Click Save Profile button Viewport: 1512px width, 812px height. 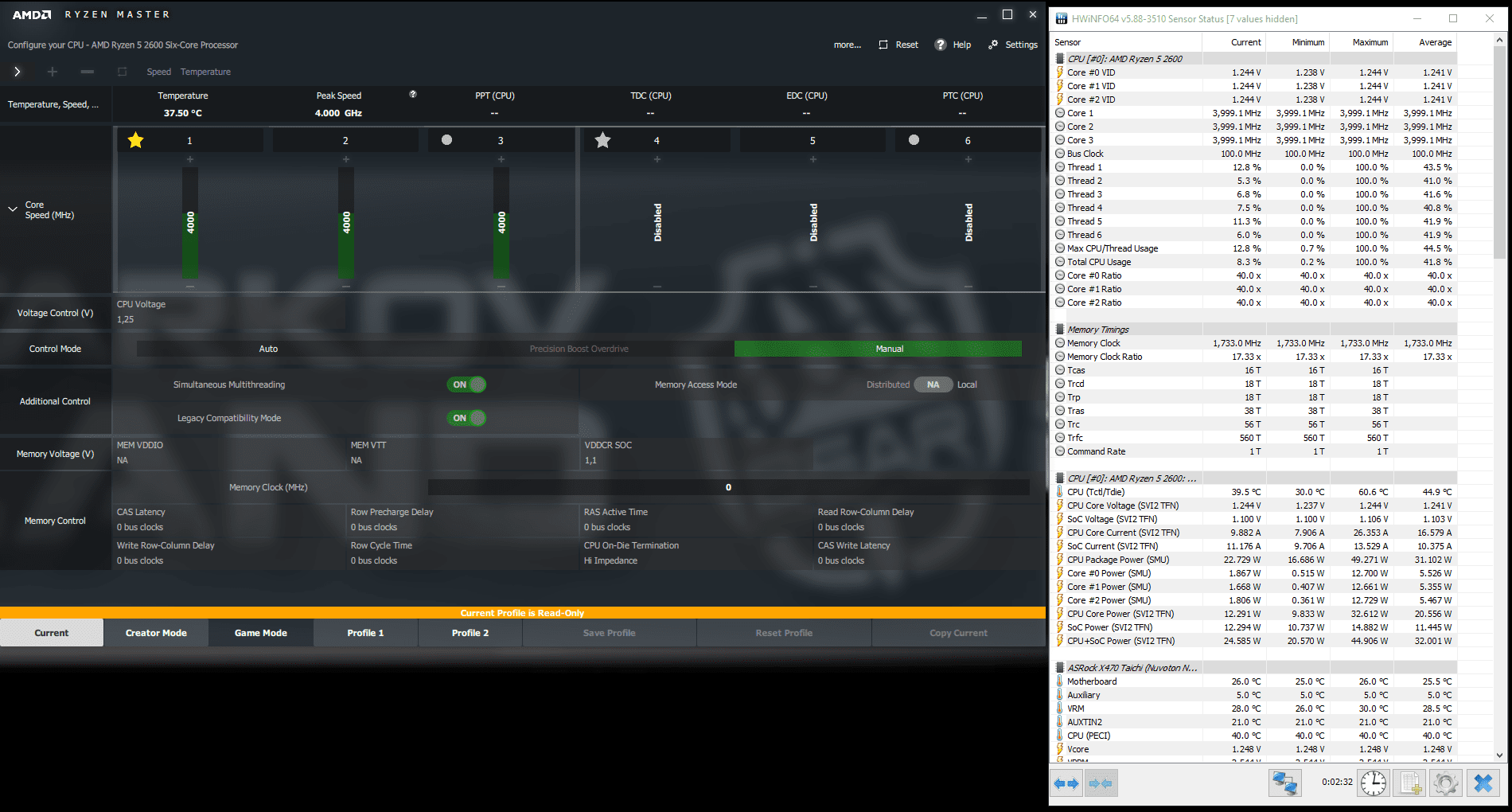pyautogui.click(x=610, y=633)
